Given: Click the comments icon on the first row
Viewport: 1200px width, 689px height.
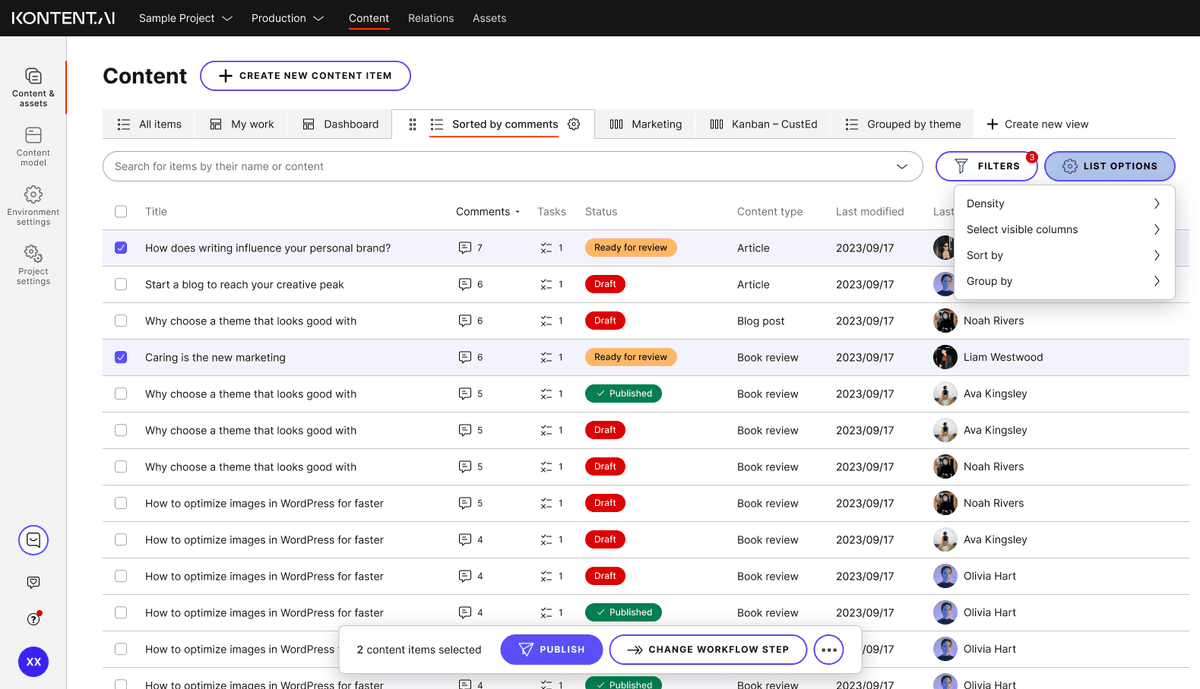Looking at the screenshot, I should (464, 247).
